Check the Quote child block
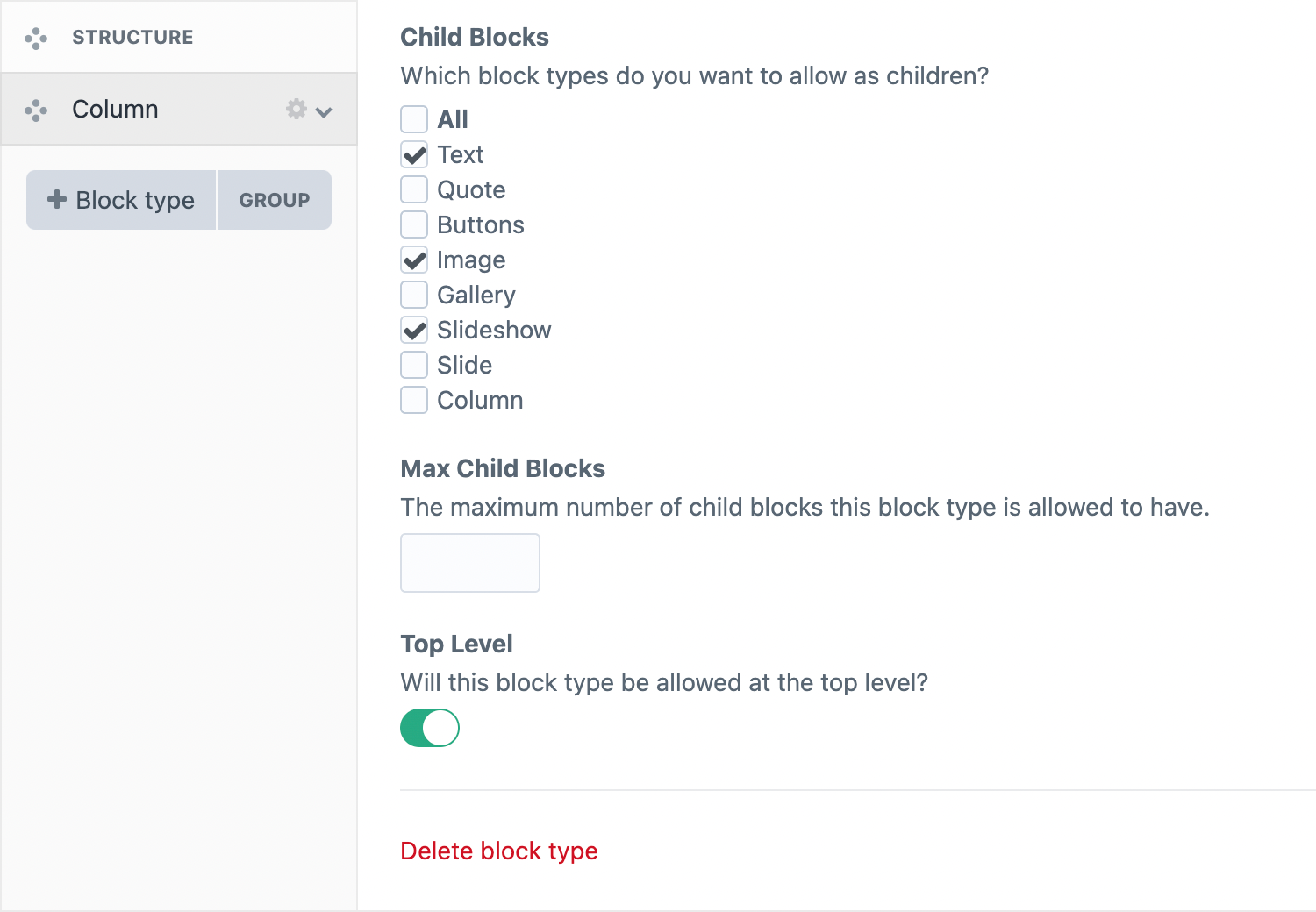The width and height of the screenshot is (1316, 912). pos(414,189)
